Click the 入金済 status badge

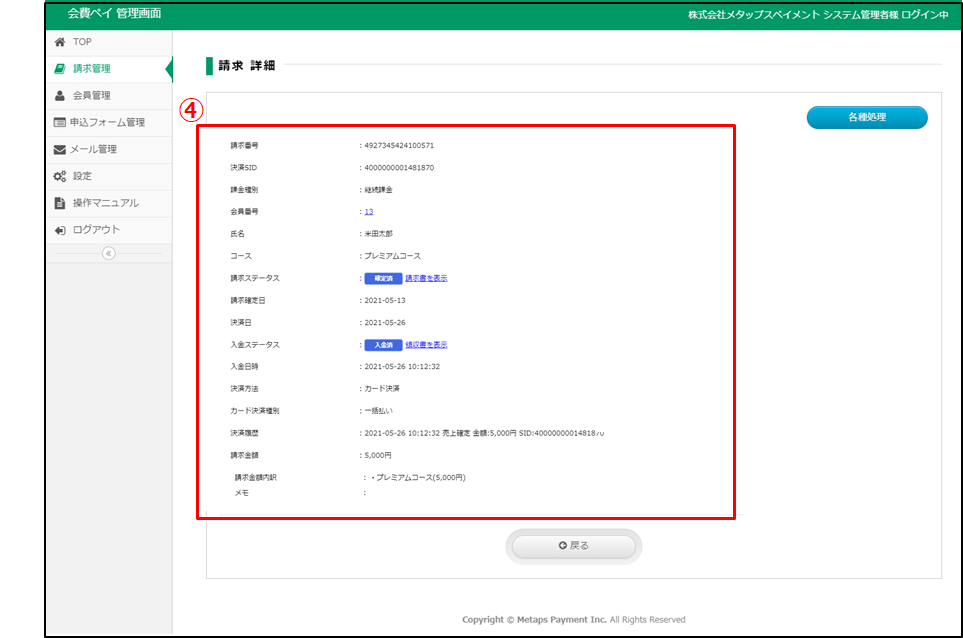[x=383, y=345]
